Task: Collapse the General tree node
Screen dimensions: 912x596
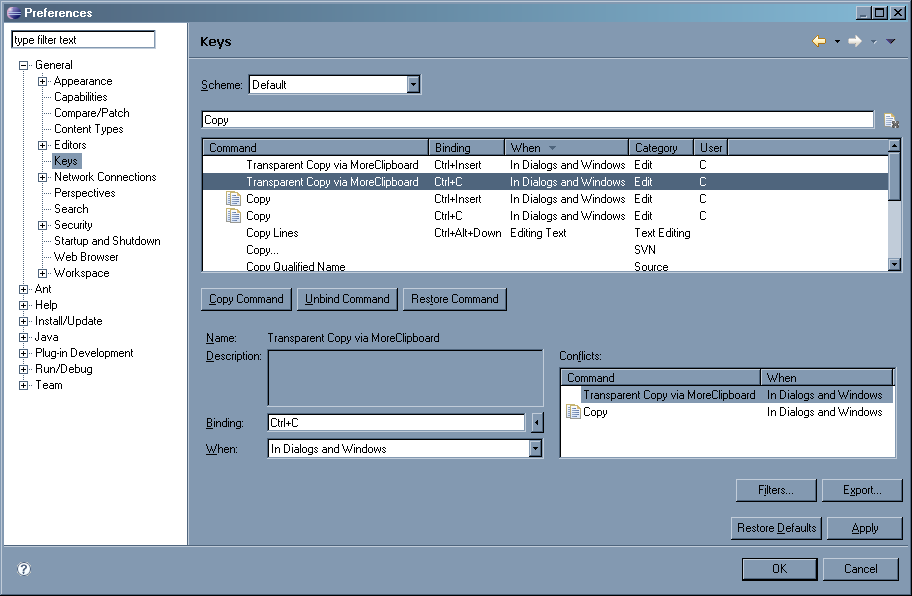Action: tap(24, 65)
